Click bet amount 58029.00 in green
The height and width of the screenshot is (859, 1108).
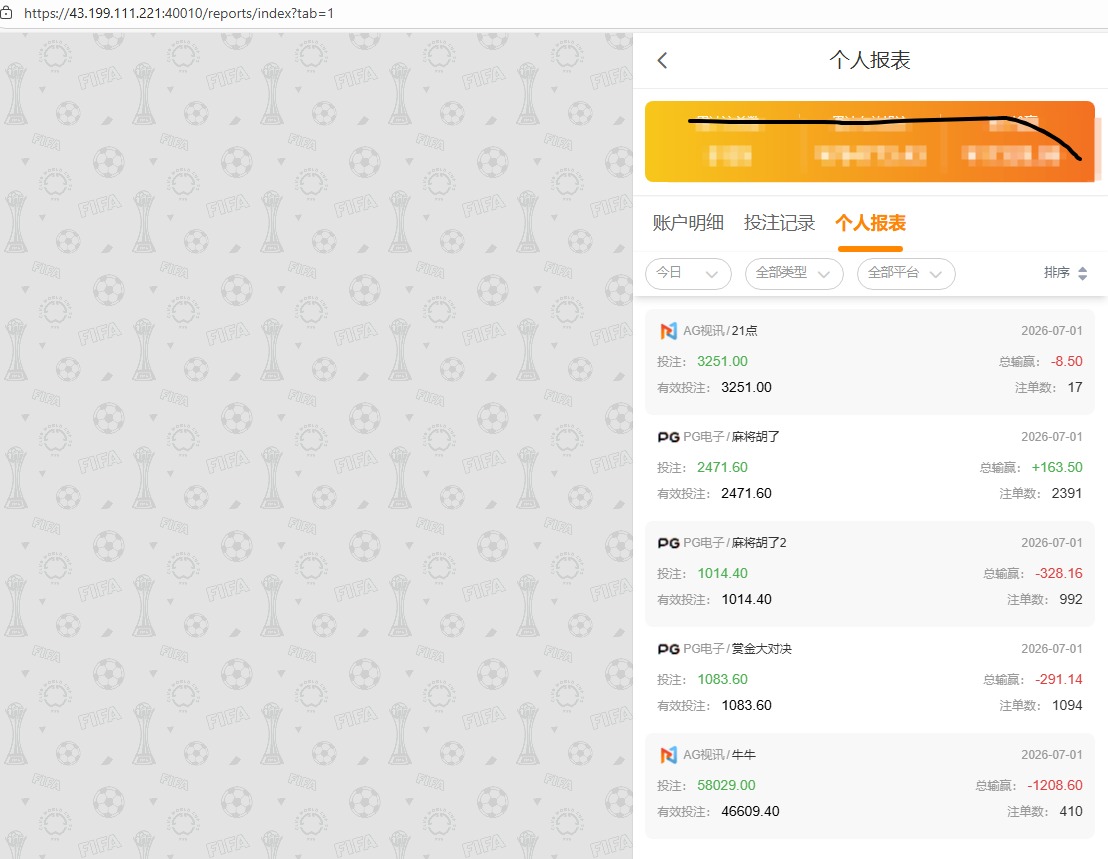click(726, 786)
